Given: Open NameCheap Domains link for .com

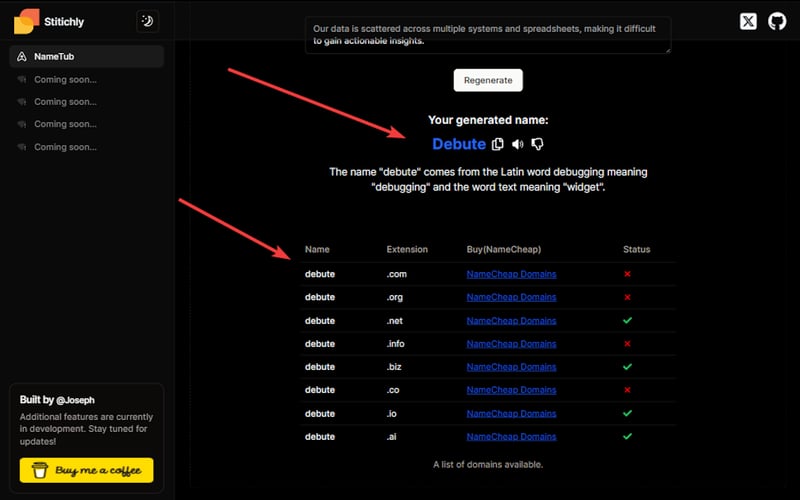Looking at the screenshot, I should coord(511,274).
